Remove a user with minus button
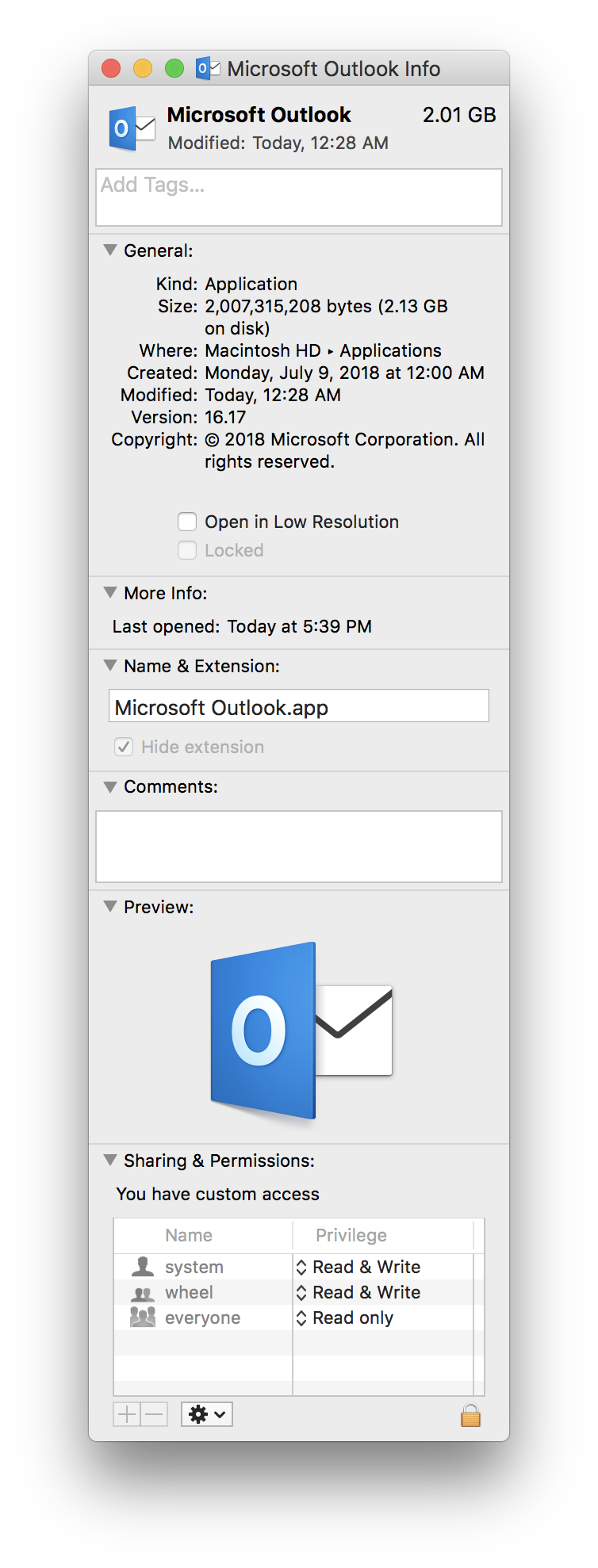Viewport: 598px width, 1568px height. [154, 1414]
